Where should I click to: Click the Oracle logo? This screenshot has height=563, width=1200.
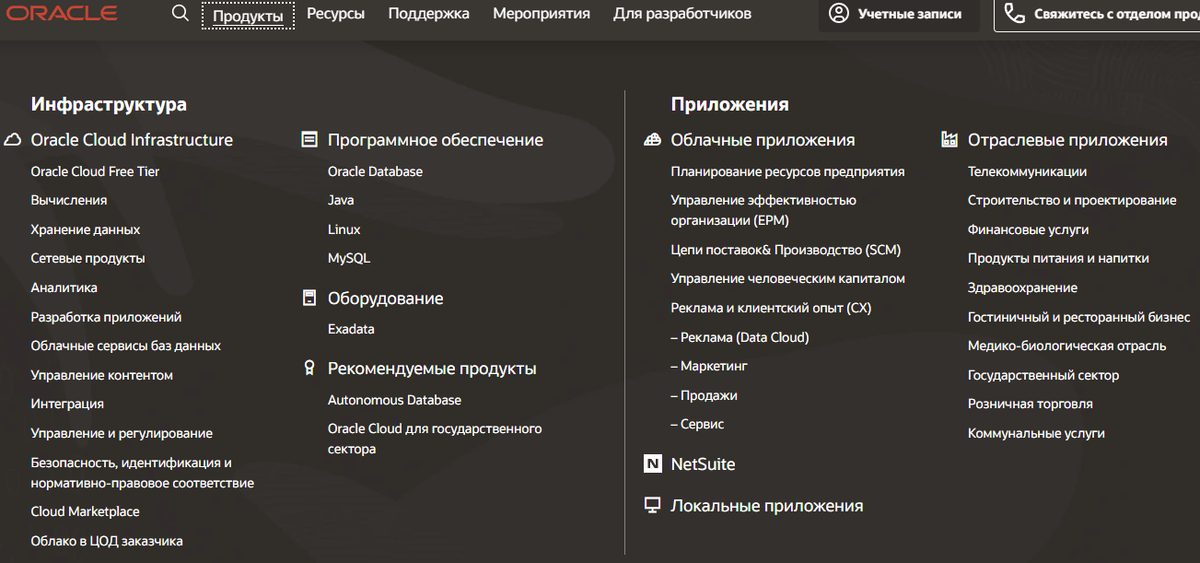[62, 14]
